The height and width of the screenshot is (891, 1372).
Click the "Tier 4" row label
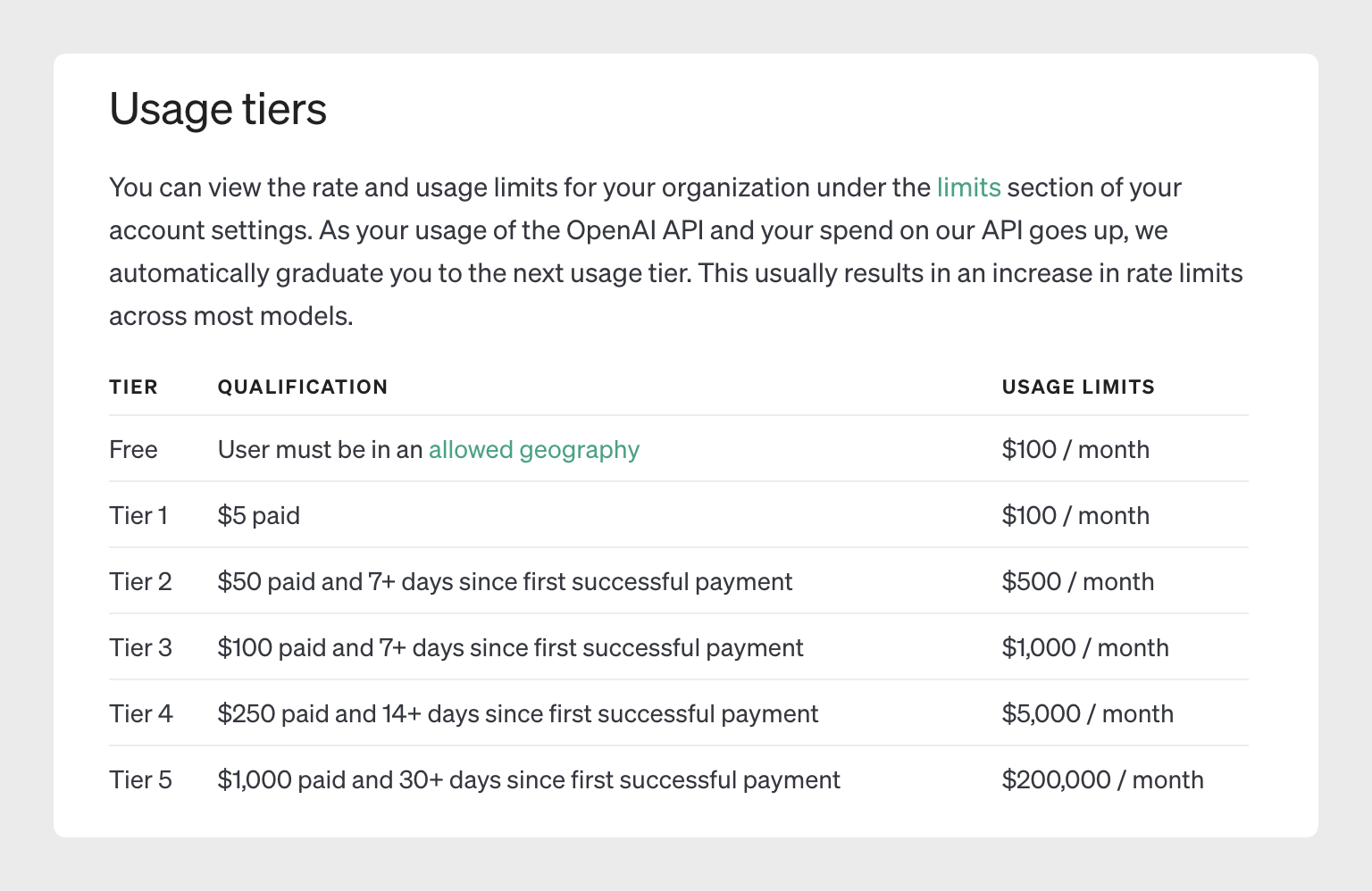coord(141,713)
